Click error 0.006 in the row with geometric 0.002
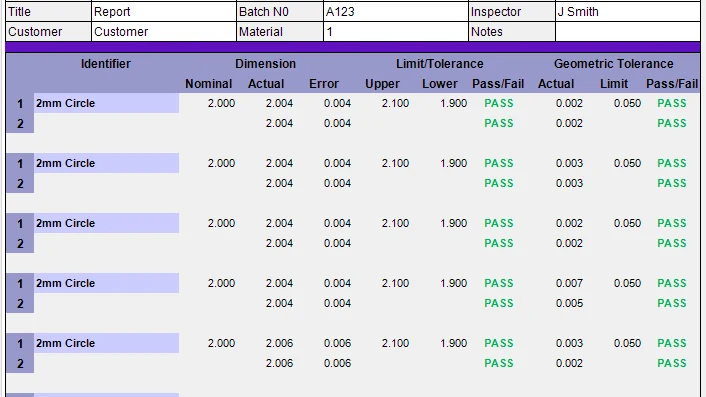The height and width of the screenshot is (397, 706). pyautogui.click(x=337, y=363)
